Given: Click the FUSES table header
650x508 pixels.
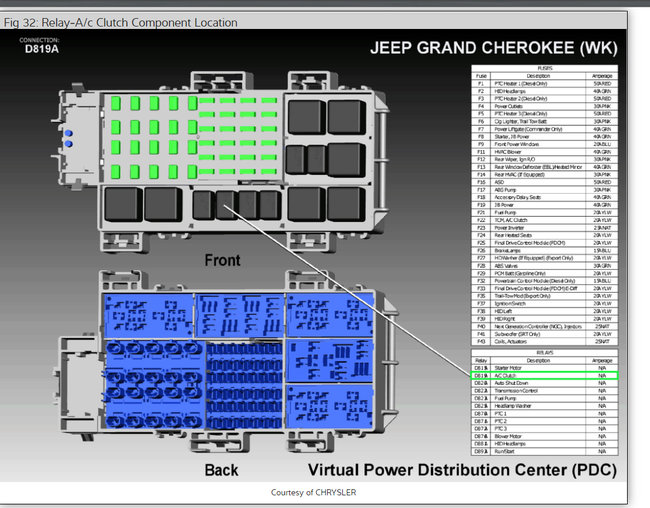Looking at the screenshot, I should (546, 68).
